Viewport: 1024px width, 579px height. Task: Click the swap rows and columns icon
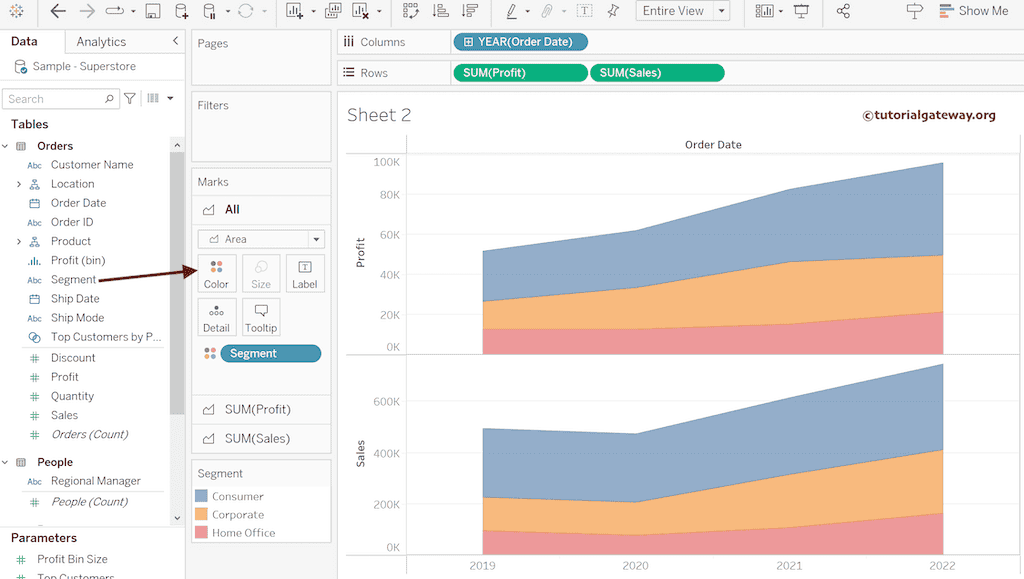coord(410,11)
